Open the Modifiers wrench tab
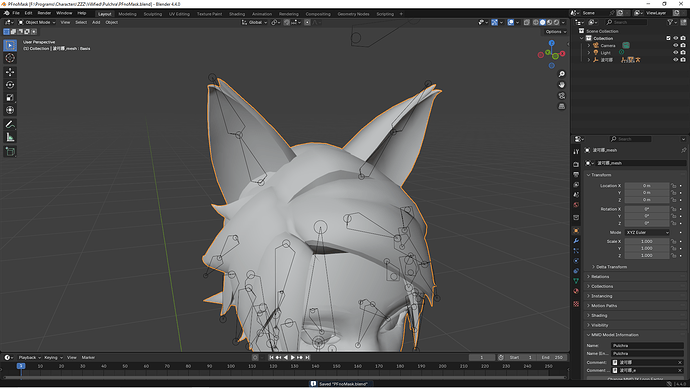This screenshot has width=690, height=388. coord(576,241)
